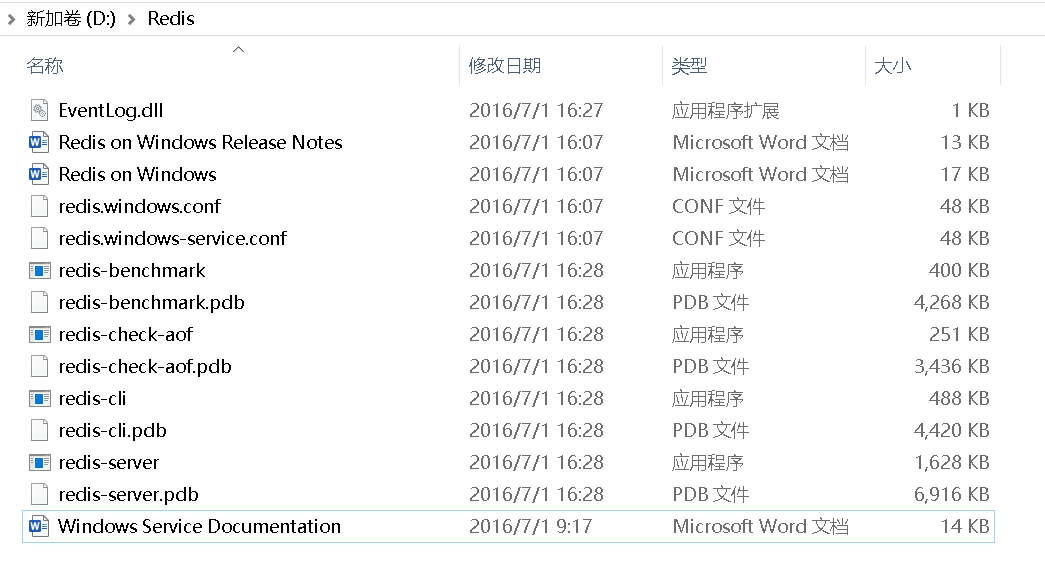Viewport: 1045px width, 561px height.
Task: Sort files by 类型 column header
Action: pos(689,66)
